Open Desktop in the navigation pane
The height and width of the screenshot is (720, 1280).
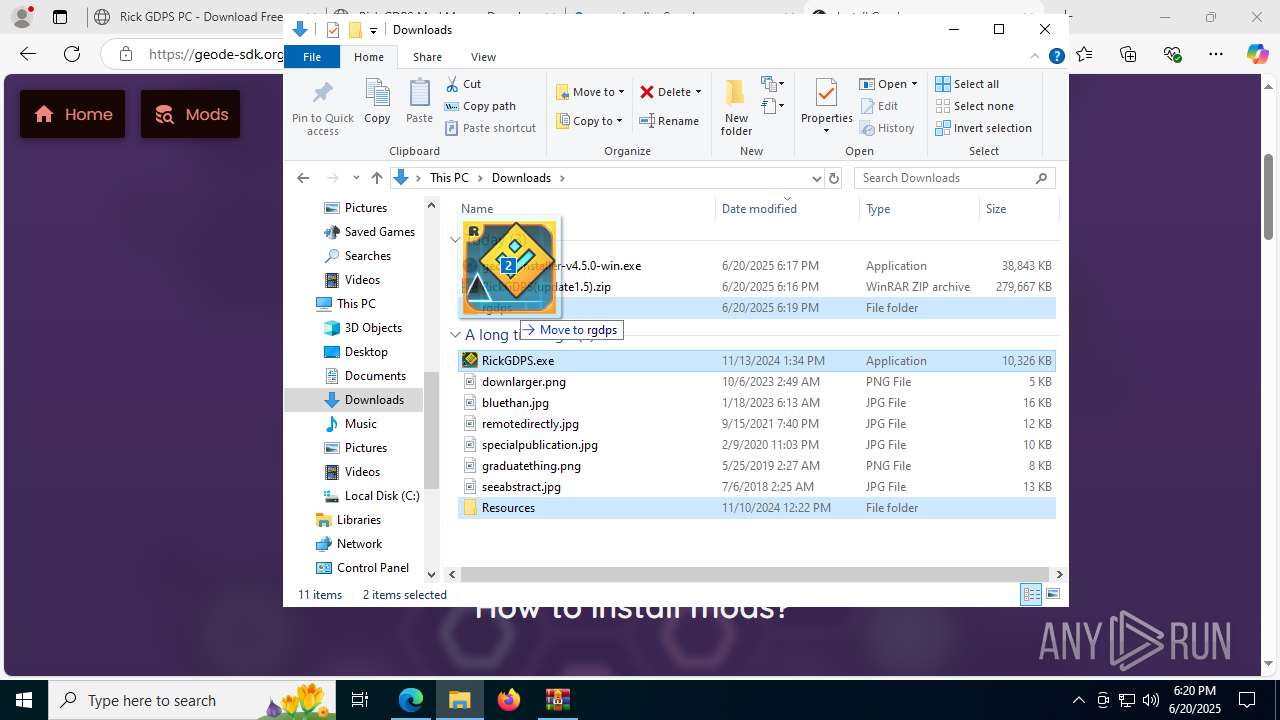pyautogui.click(x=356, y=352)
